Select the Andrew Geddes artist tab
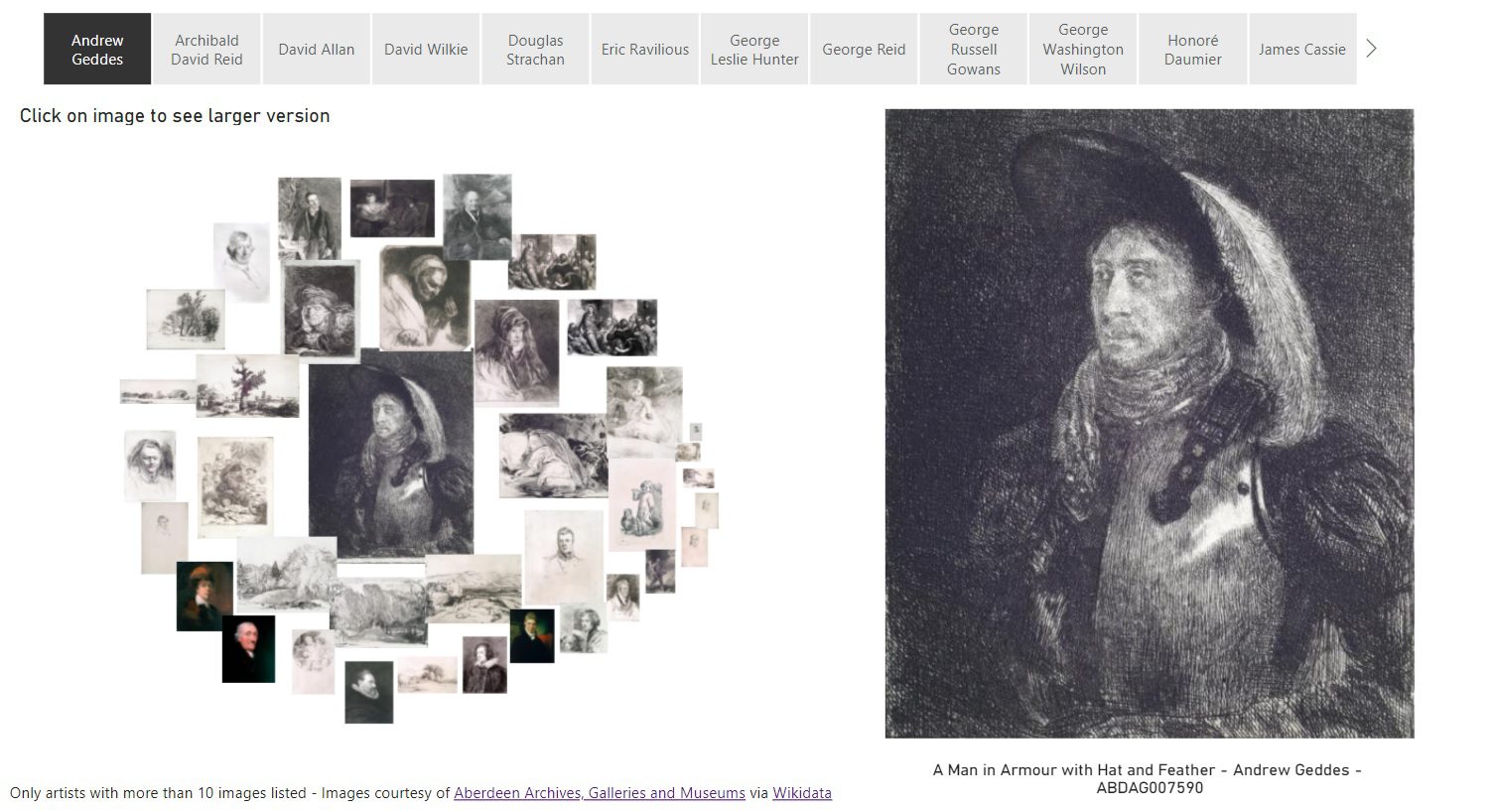The height and width of the screenshot is (812, 1496). [x=97, y=49]
